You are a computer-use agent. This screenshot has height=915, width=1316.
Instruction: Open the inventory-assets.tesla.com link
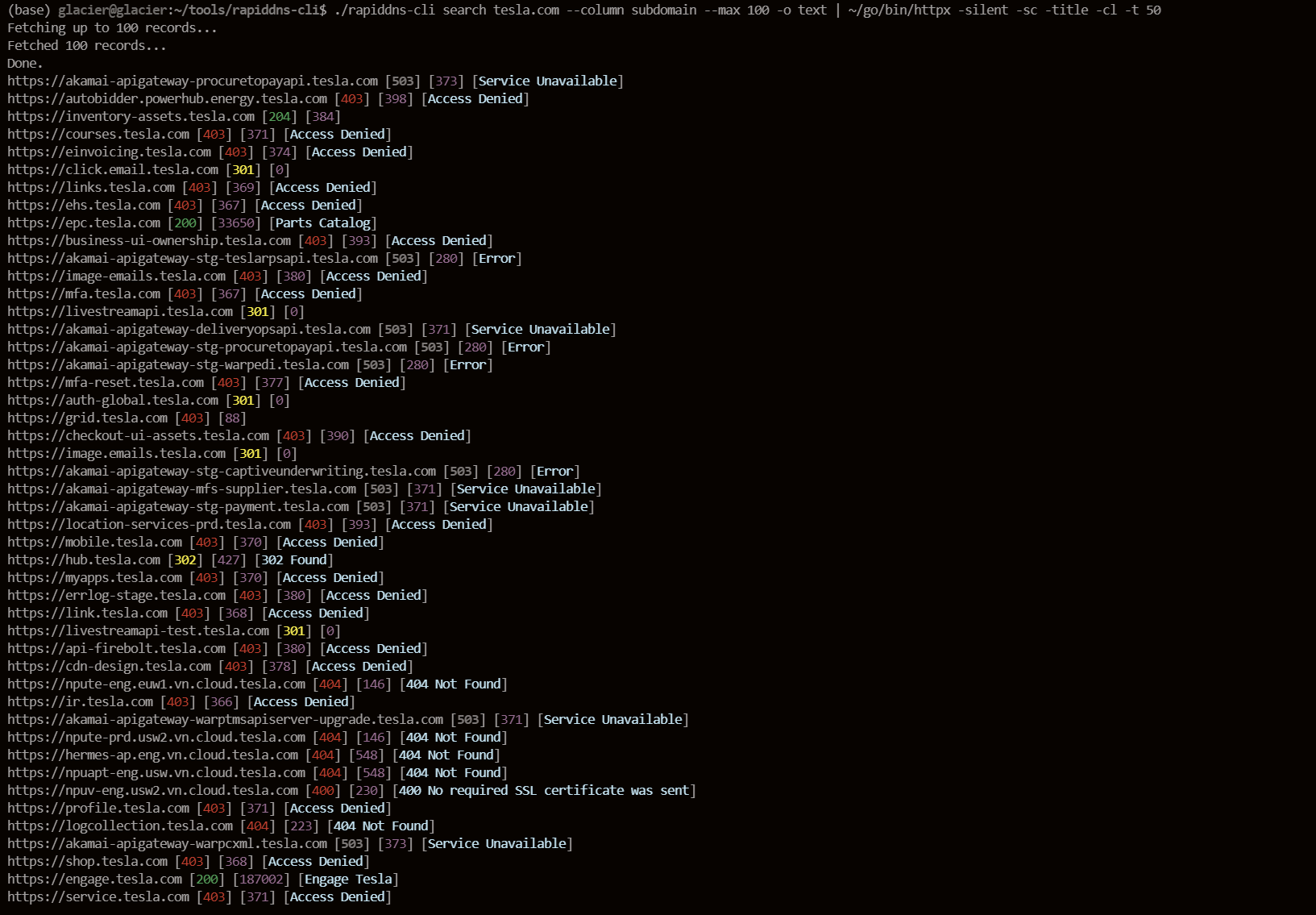(127, 116)
